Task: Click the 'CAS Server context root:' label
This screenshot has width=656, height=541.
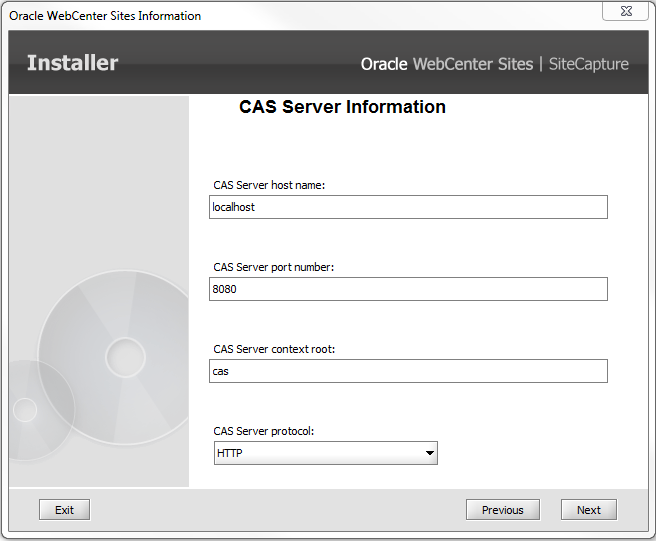Action: point(274,349)
